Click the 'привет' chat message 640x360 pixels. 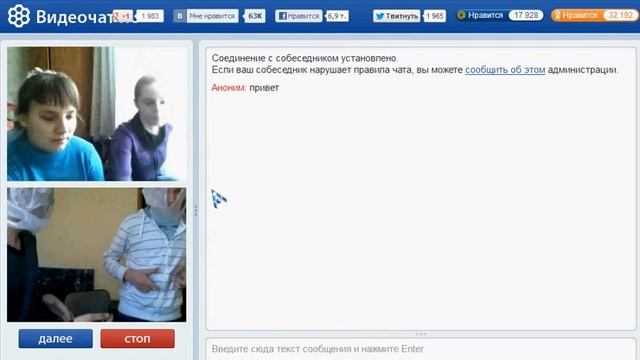(264, 88)
